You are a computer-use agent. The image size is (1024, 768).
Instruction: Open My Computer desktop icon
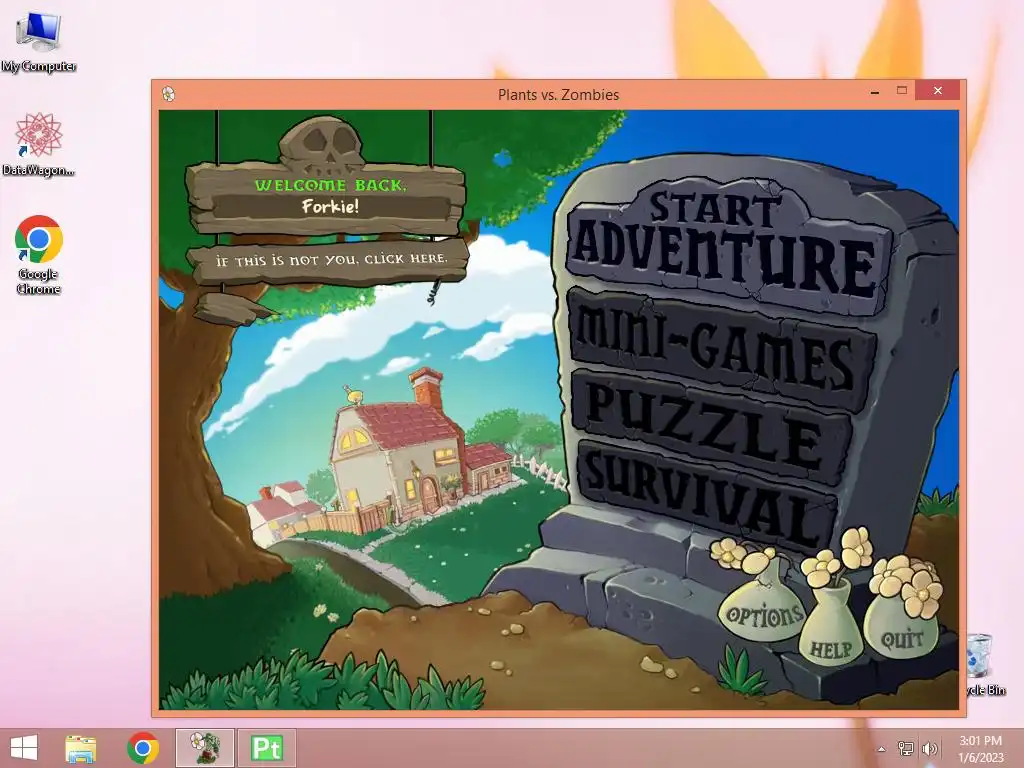[x=39, y=41]
